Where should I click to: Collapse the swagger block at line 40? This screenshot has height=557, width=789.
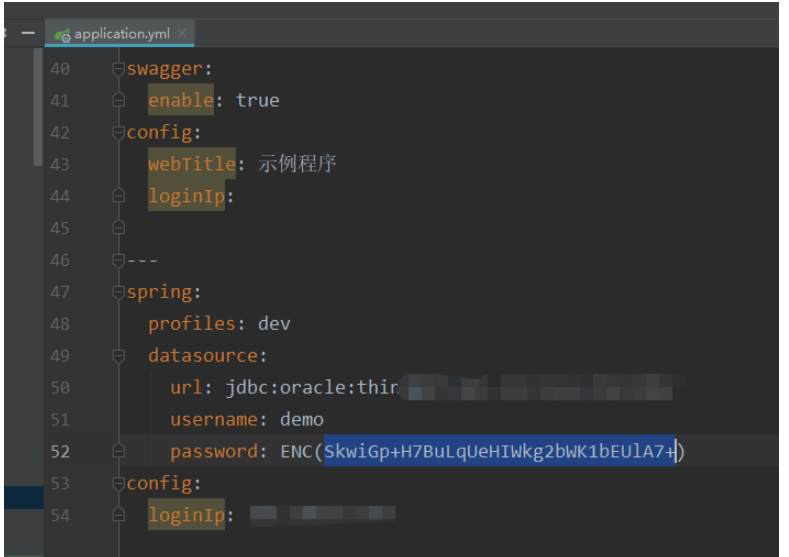point(119,69)
